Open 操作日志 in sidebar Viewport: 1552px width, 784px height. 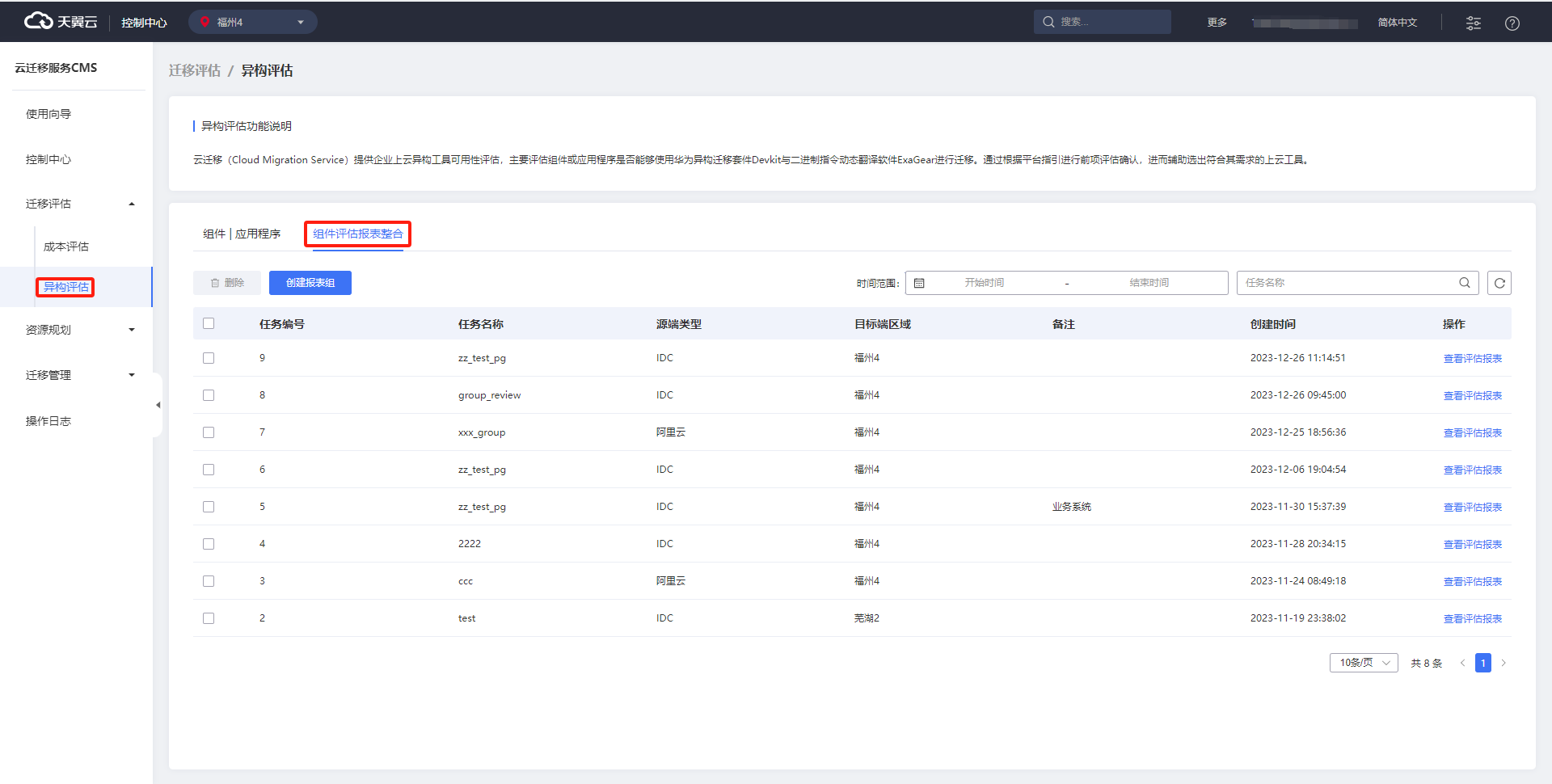[x=48, y=421]
